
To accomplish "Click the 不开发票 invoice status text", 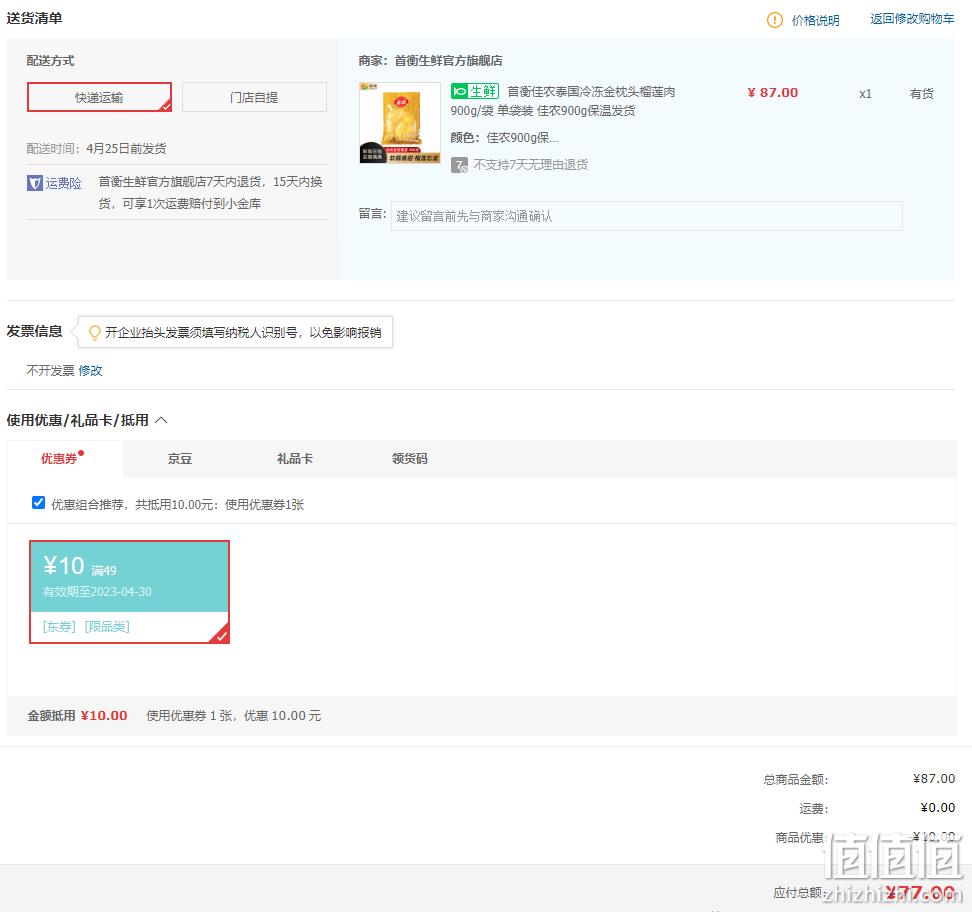I will pos(50,371).
